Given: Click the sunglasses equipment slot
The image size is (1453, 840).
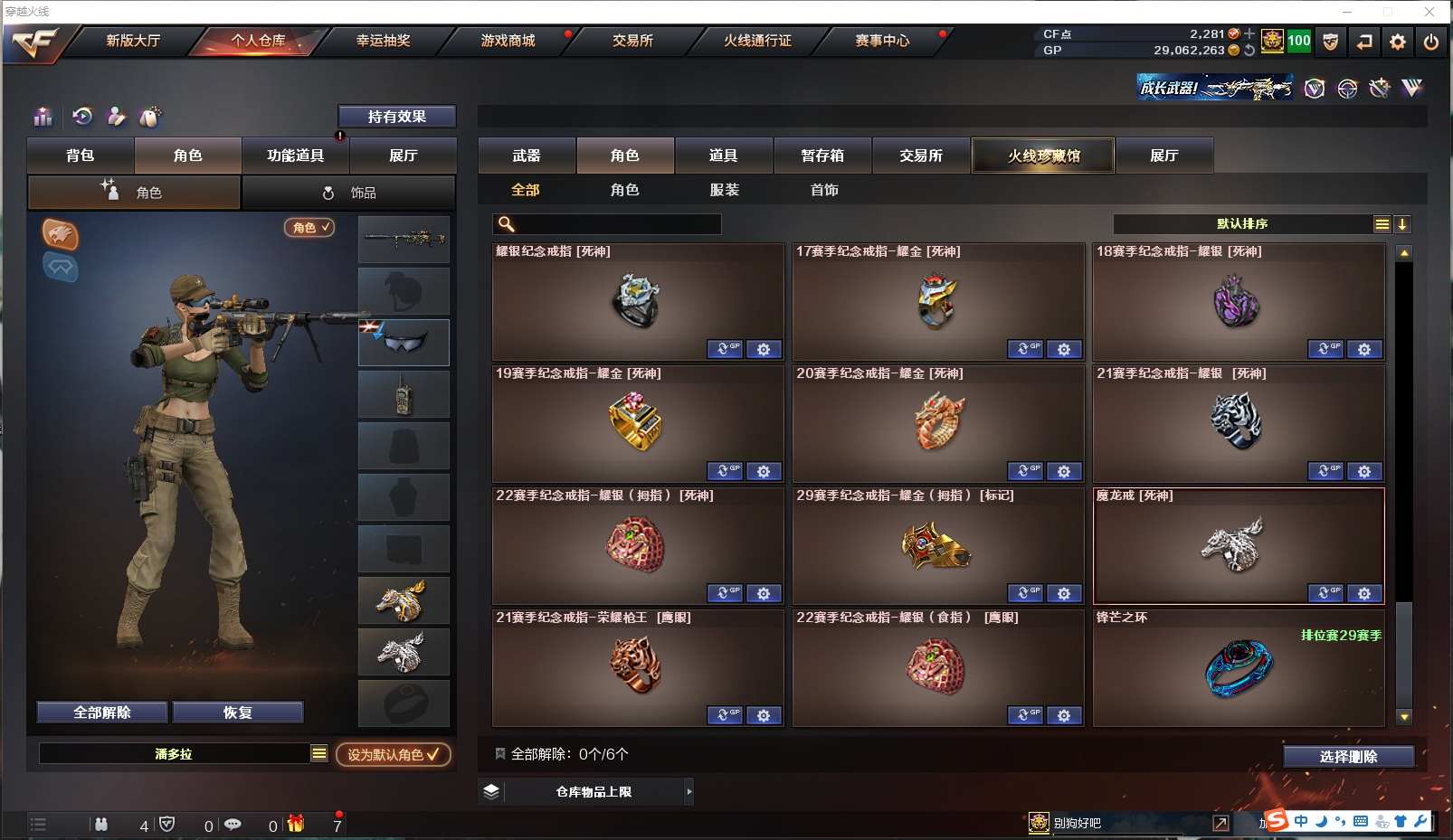Looking at the screenshot, I should point(404,342).
